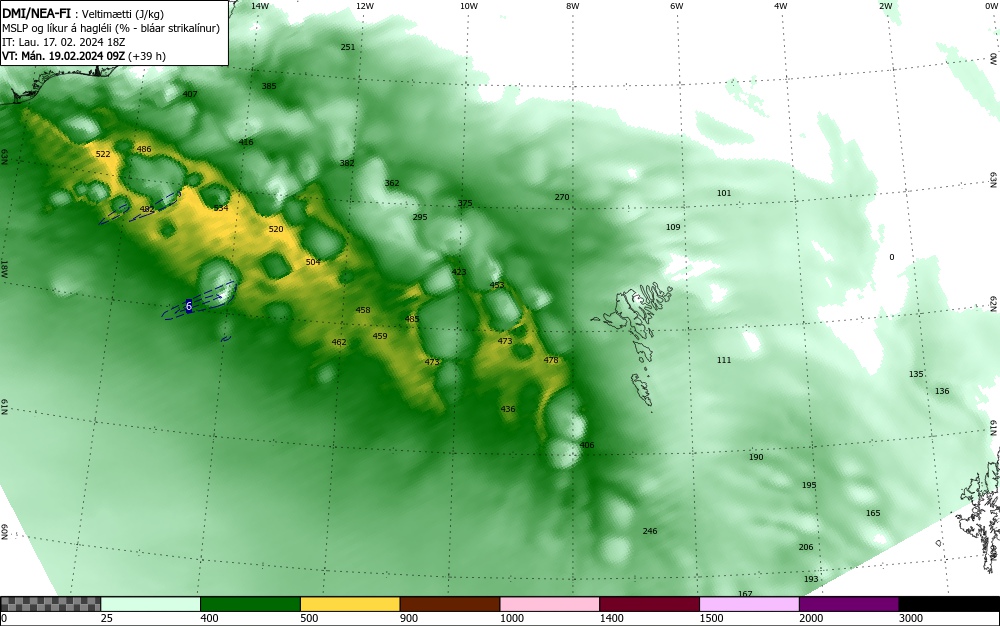The image size is (1000, 626).
Task: Pick the purple 2000–3000 legend swatch
Action: click(849, 604)
